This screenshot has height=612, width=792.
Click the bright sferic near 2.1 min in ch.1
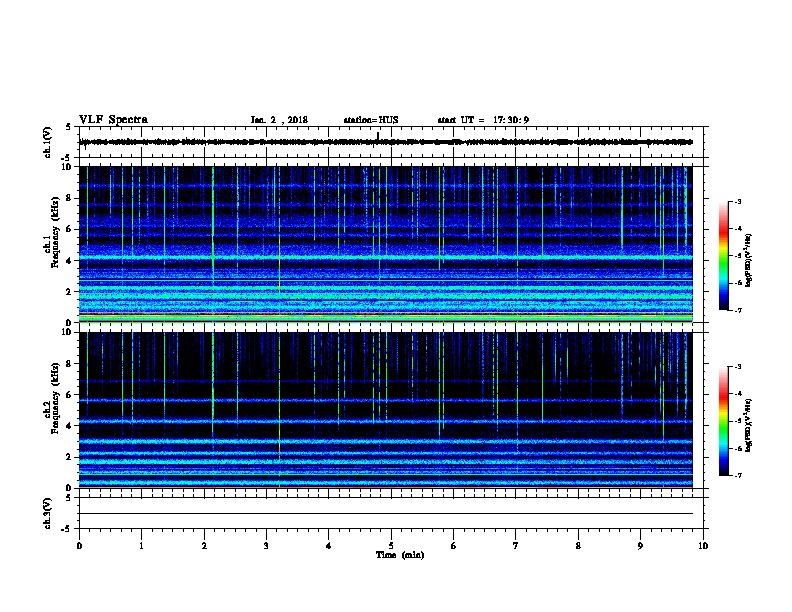[213, 225]
